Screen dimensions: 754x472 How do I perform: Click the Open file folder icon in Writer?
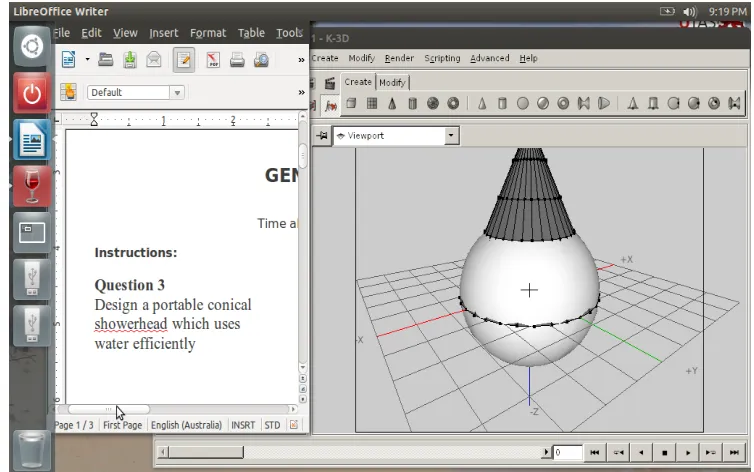point(106,60)
